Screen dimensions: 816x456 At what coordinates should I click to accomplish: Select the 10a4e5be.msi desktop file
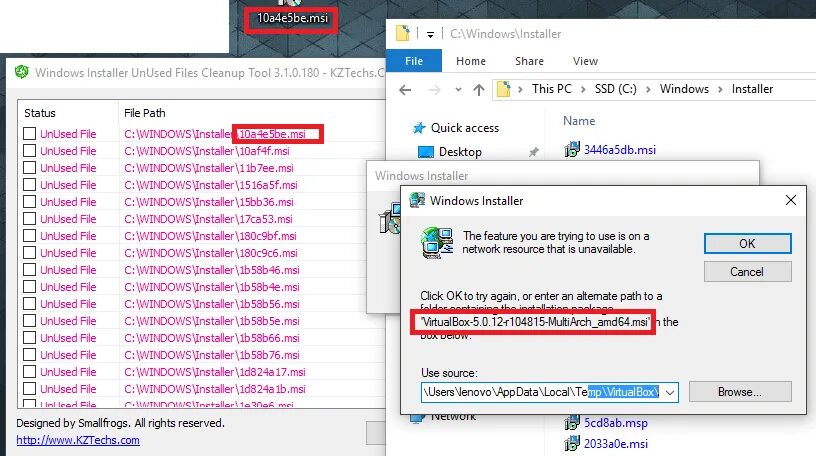pos(292,18)
